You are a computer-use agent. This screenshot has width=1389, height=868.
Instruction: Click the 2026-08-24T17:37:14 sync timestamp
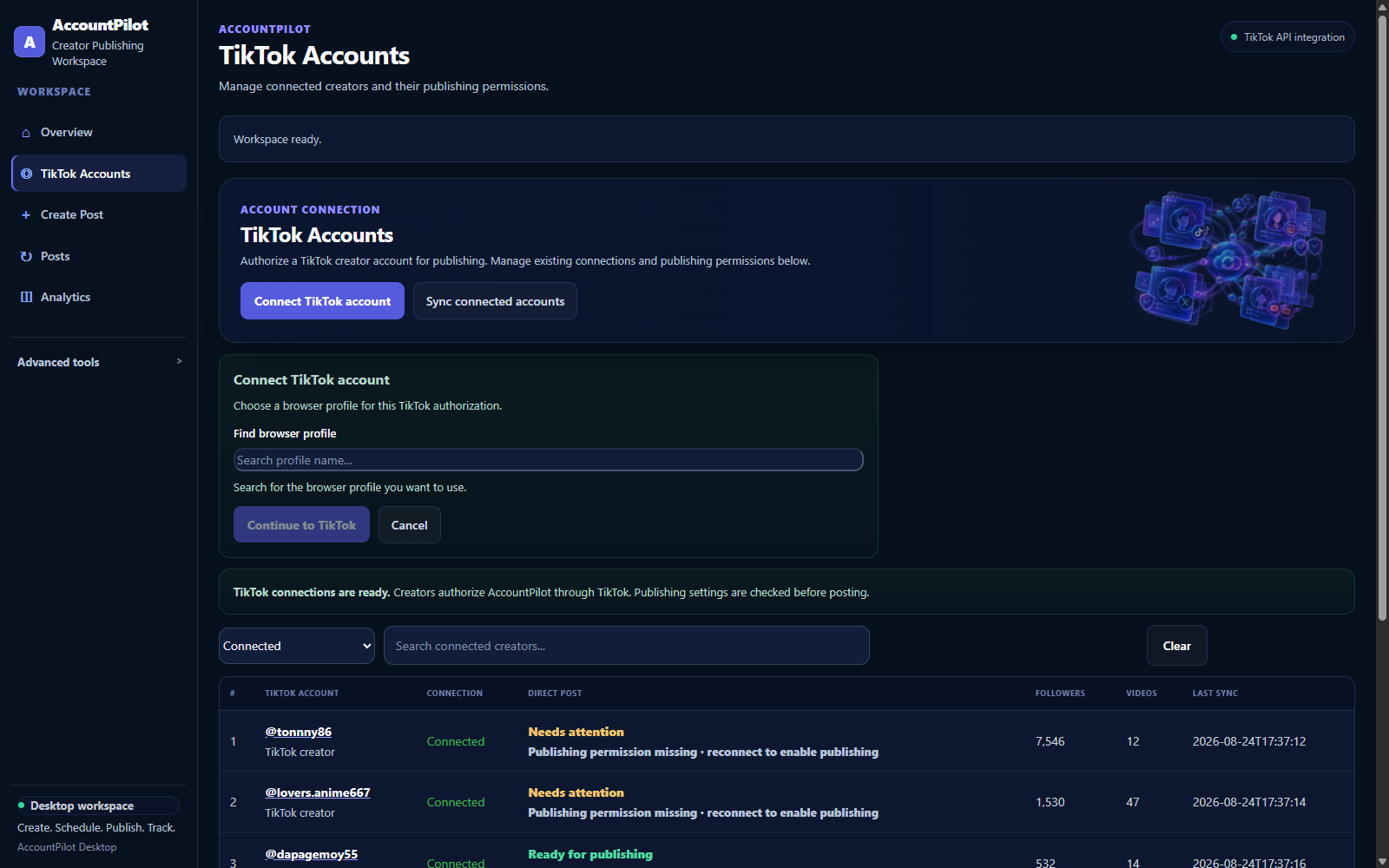(x=1249, y=802)
